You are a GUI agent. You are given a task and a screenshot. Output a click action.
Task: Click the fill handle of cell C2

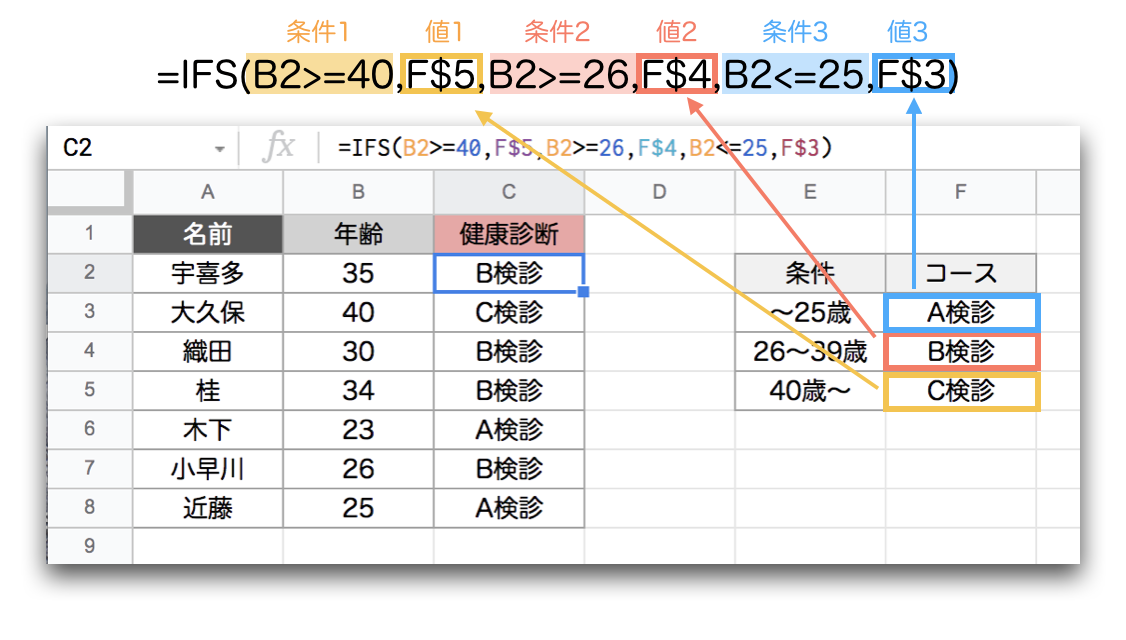pyautogui.click(x=583, y=292)
